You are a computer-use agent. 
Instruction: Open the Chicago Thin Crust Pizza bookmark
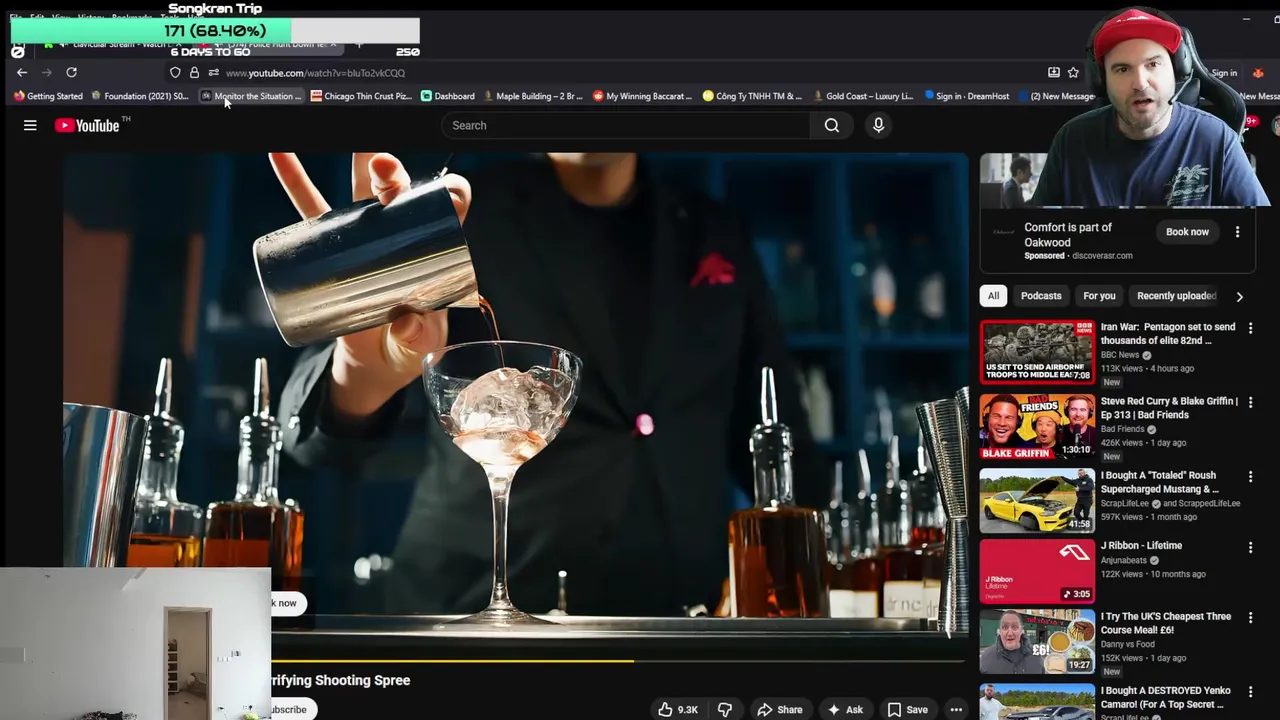[361, 96]
